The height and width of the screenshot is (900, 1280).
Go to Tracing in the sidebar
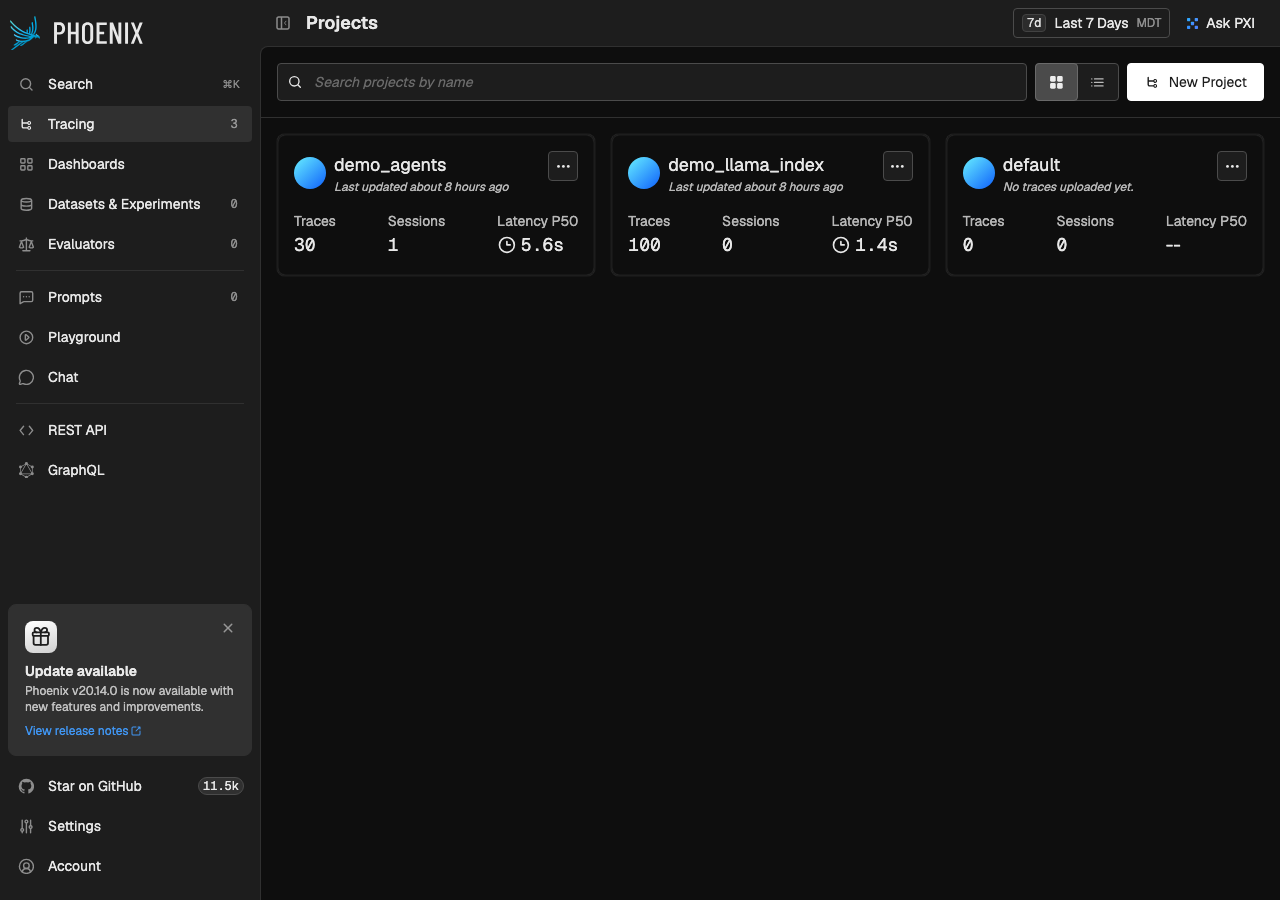coord(130,124)
